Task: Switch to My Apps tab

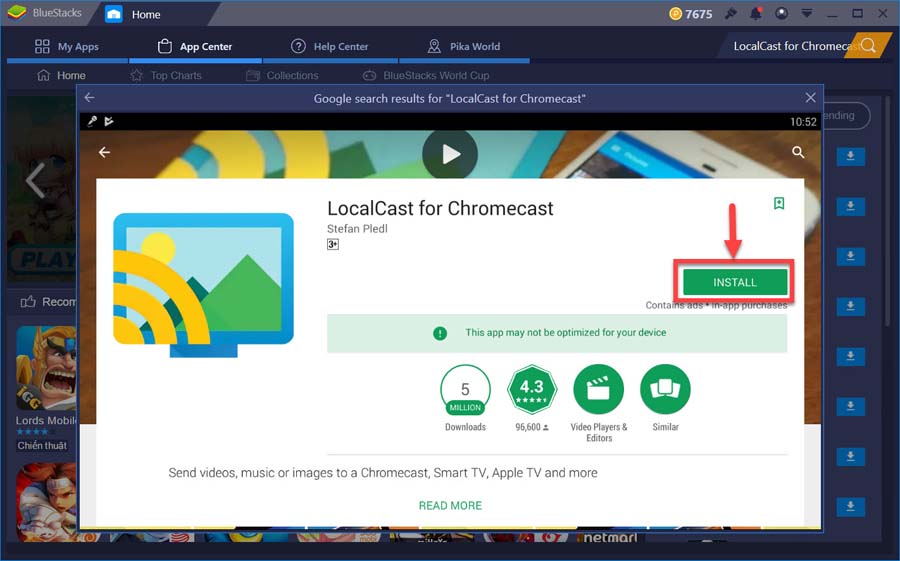Action: [67, 47]
